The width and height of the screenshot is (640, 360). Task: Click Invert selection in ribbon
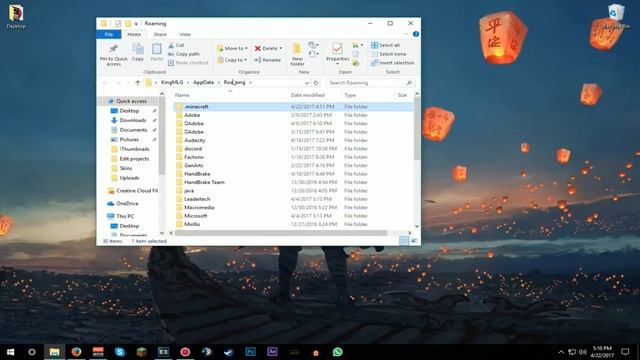point(393,63)
